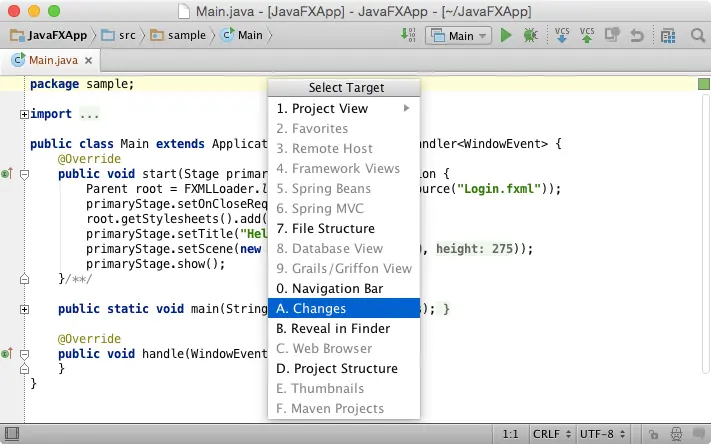Image resolution: width=711 pixels, height=444 pixels.
Task: Click the revert undo arrow icon
Action: click(x=637, y=35)
